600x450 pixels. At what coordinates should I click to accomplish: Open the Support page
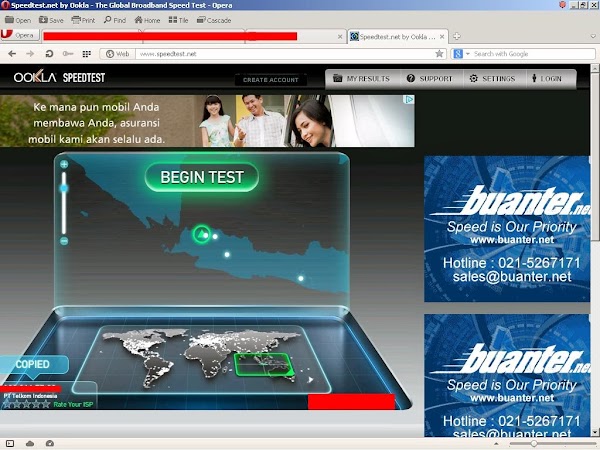click(430, 78)
